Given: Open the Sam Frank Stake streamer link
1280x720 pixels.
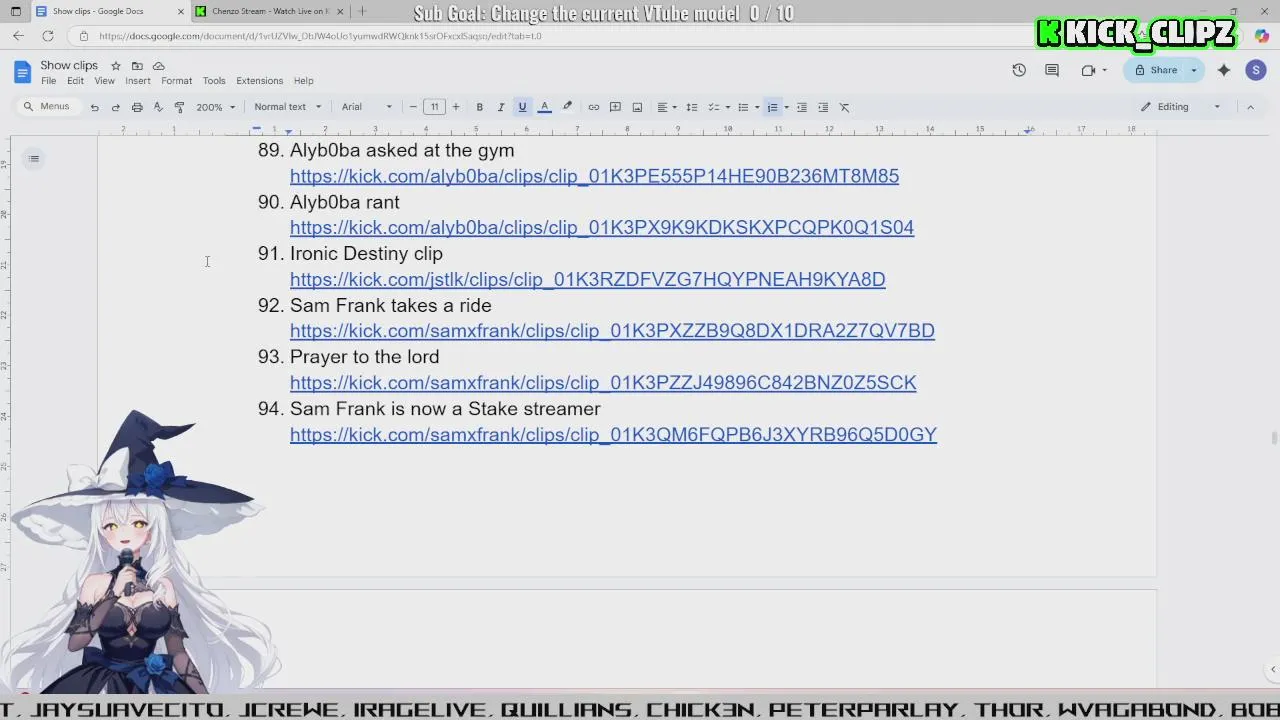Looking at the screenshot, I should tap(613, 435).
